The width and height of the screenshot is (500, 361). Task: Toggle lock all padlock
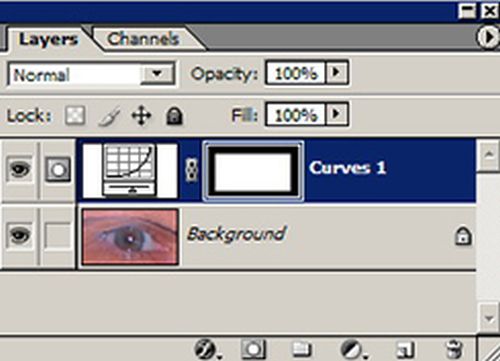tap(174, 116)
